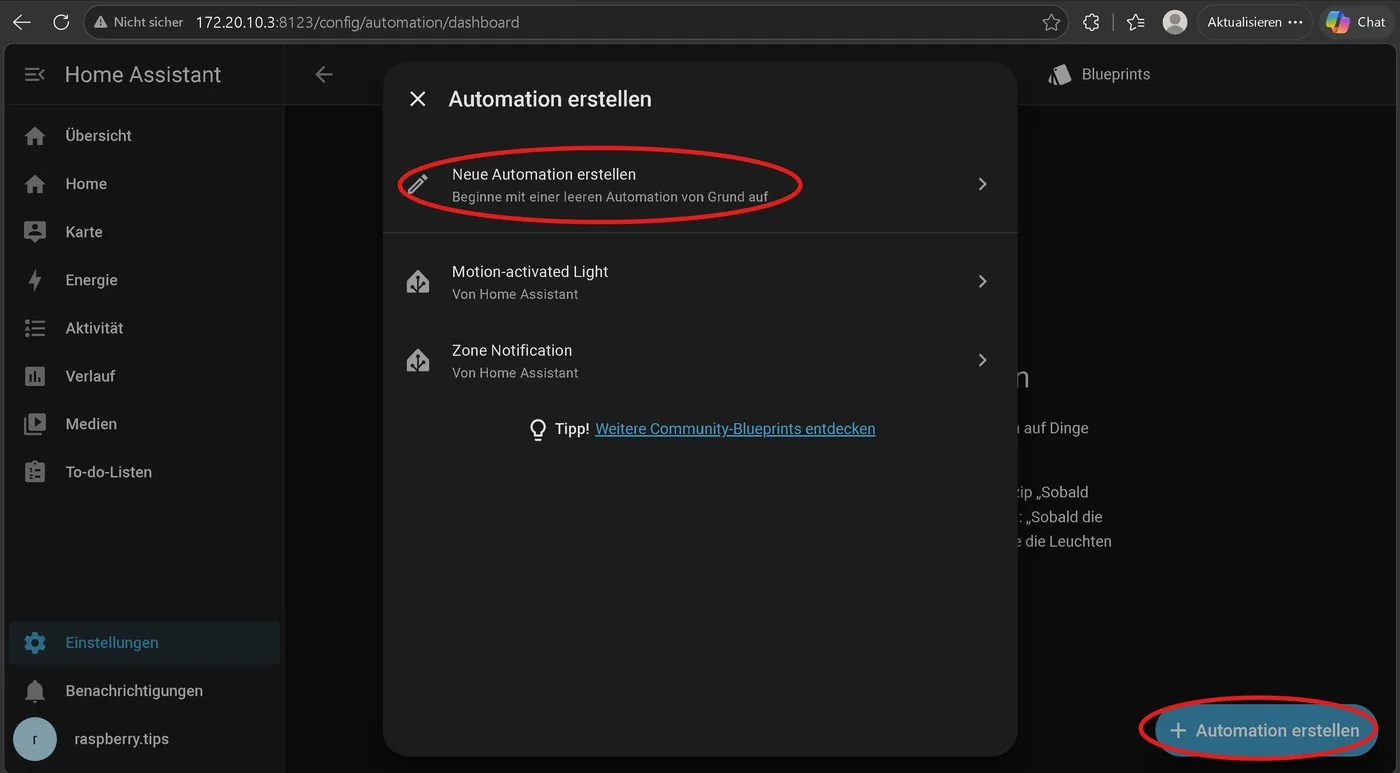The height and width of the screenshot is (773, 1400).
Task: Click the Motion-activated Light blueprint icon
Action: click(x=418, y=282)
